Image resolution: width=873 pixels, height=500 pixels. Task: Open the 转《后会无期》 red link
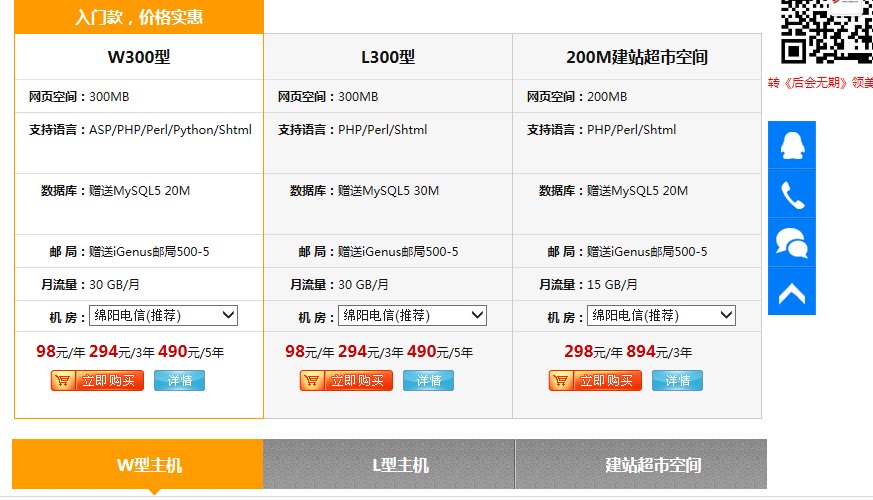click(x=820, y=83)
